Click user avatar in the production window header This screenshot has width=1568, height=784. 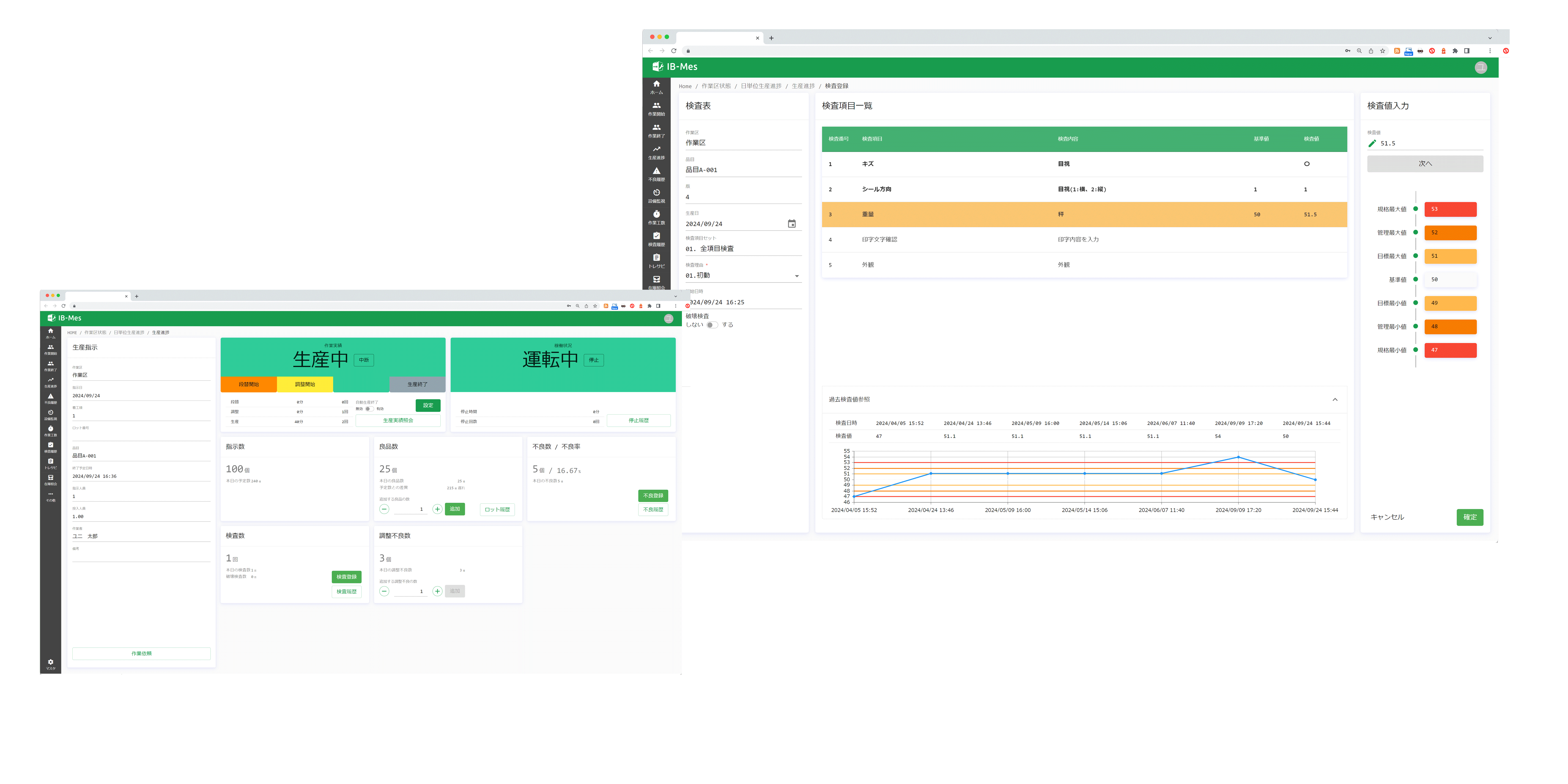668,318
